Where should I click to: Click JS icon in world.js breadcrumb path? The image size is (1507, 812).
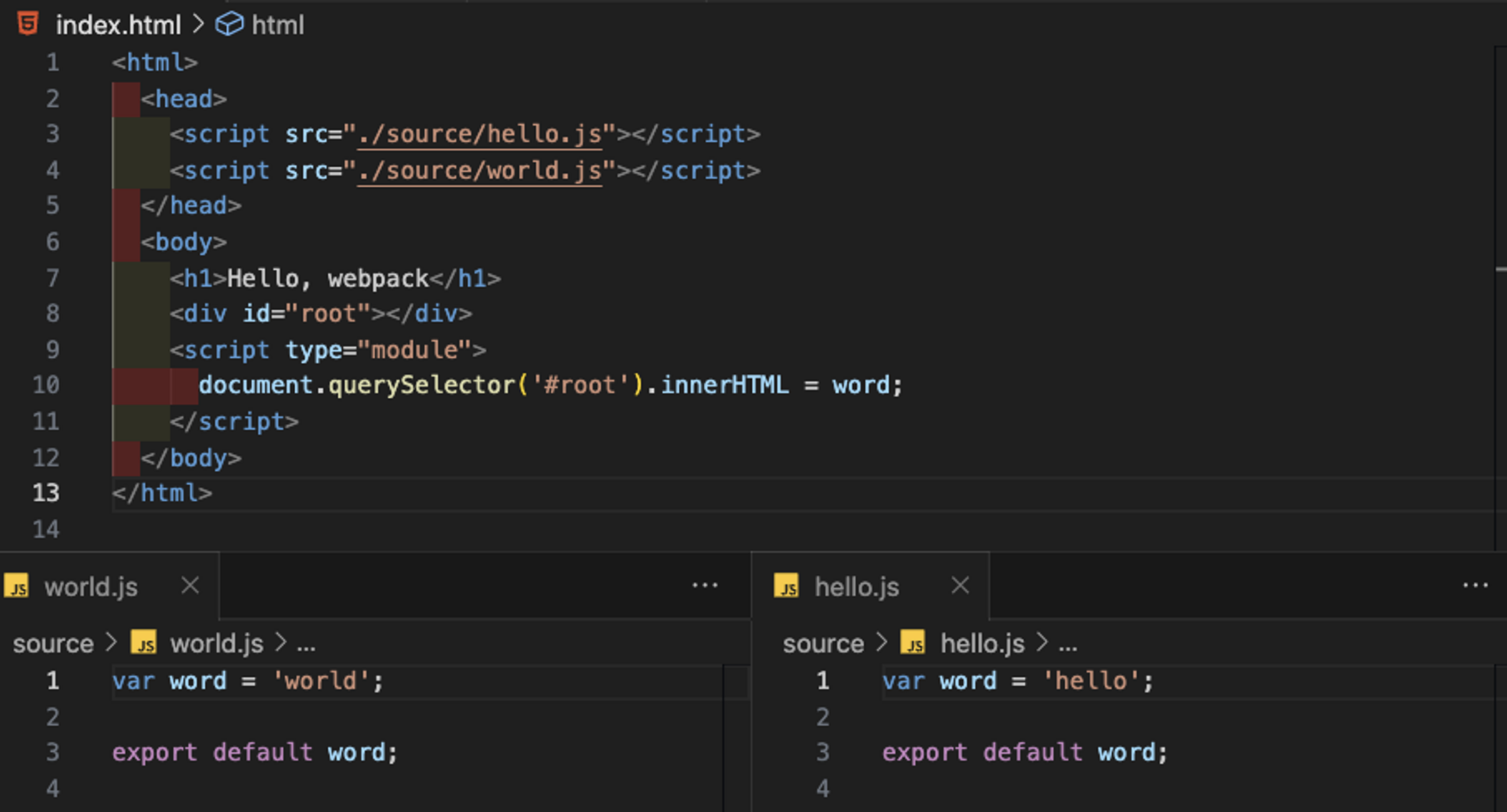(144, 643)
